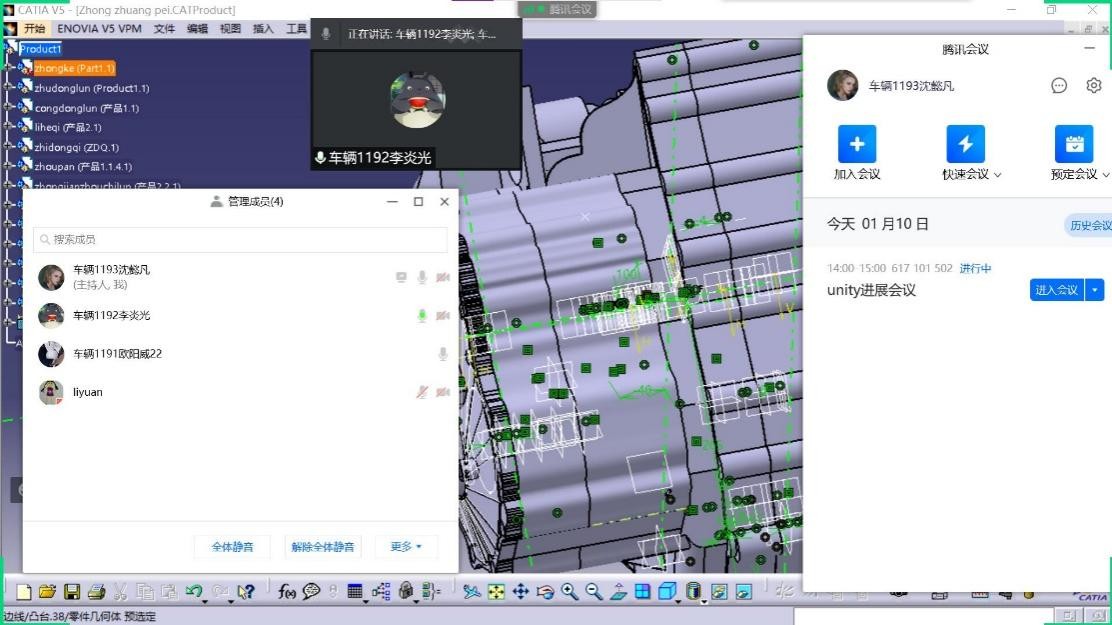The image size is (1112, 625).
Task: Open dropdown arrow beside 进入会议 button
Action: pos(1095,290)
